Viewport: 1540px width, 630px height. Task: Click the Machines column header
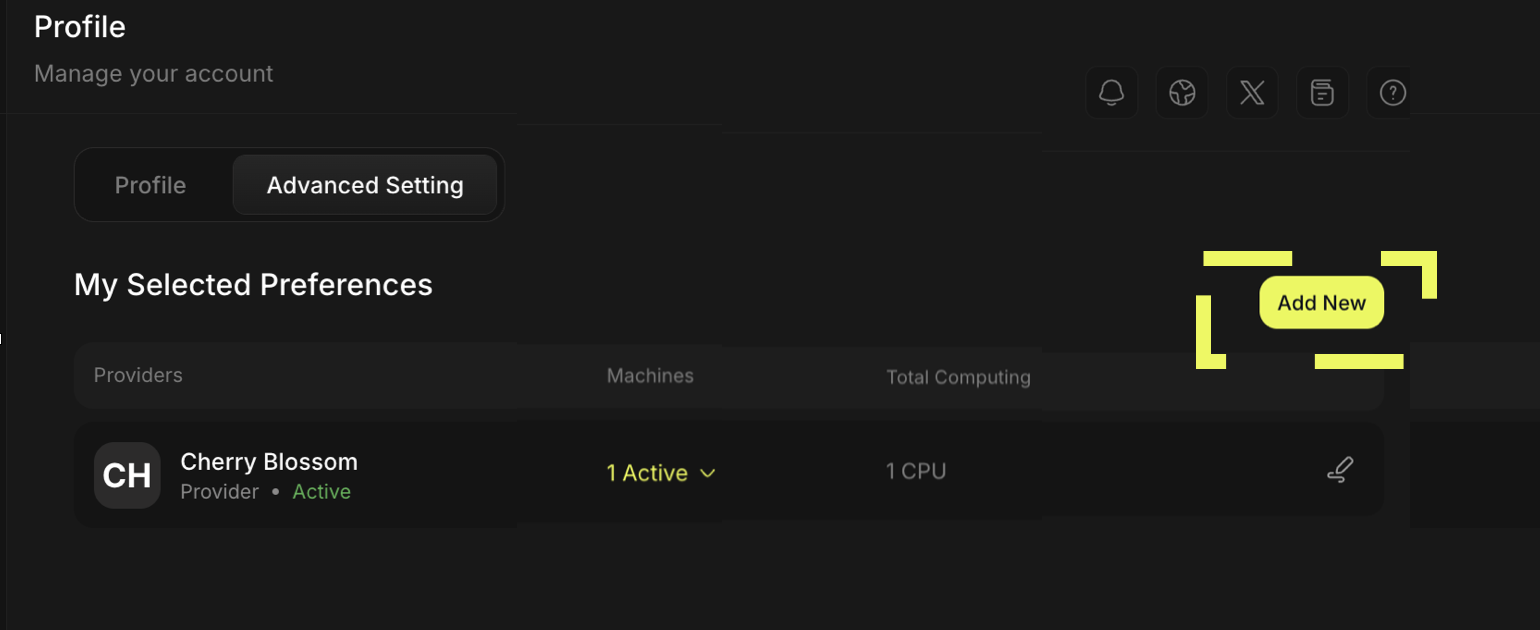pyautogui.click(x=650, y=375)
